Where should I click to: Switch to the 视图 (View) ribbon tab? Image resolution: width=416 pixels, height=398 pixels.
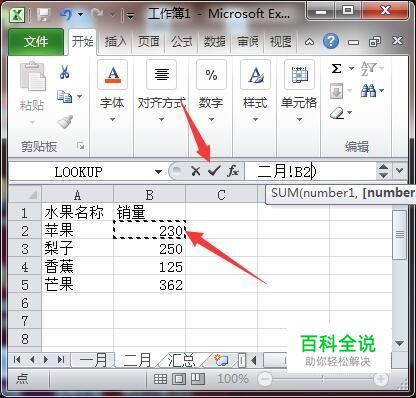281,42
